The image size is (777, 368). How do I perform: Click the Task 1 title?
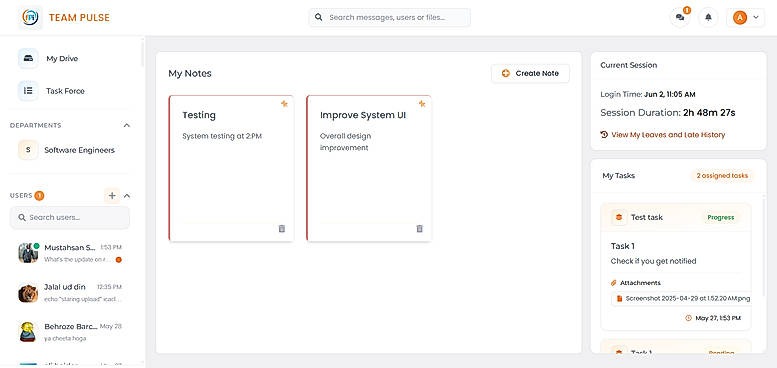click(623, 246)
